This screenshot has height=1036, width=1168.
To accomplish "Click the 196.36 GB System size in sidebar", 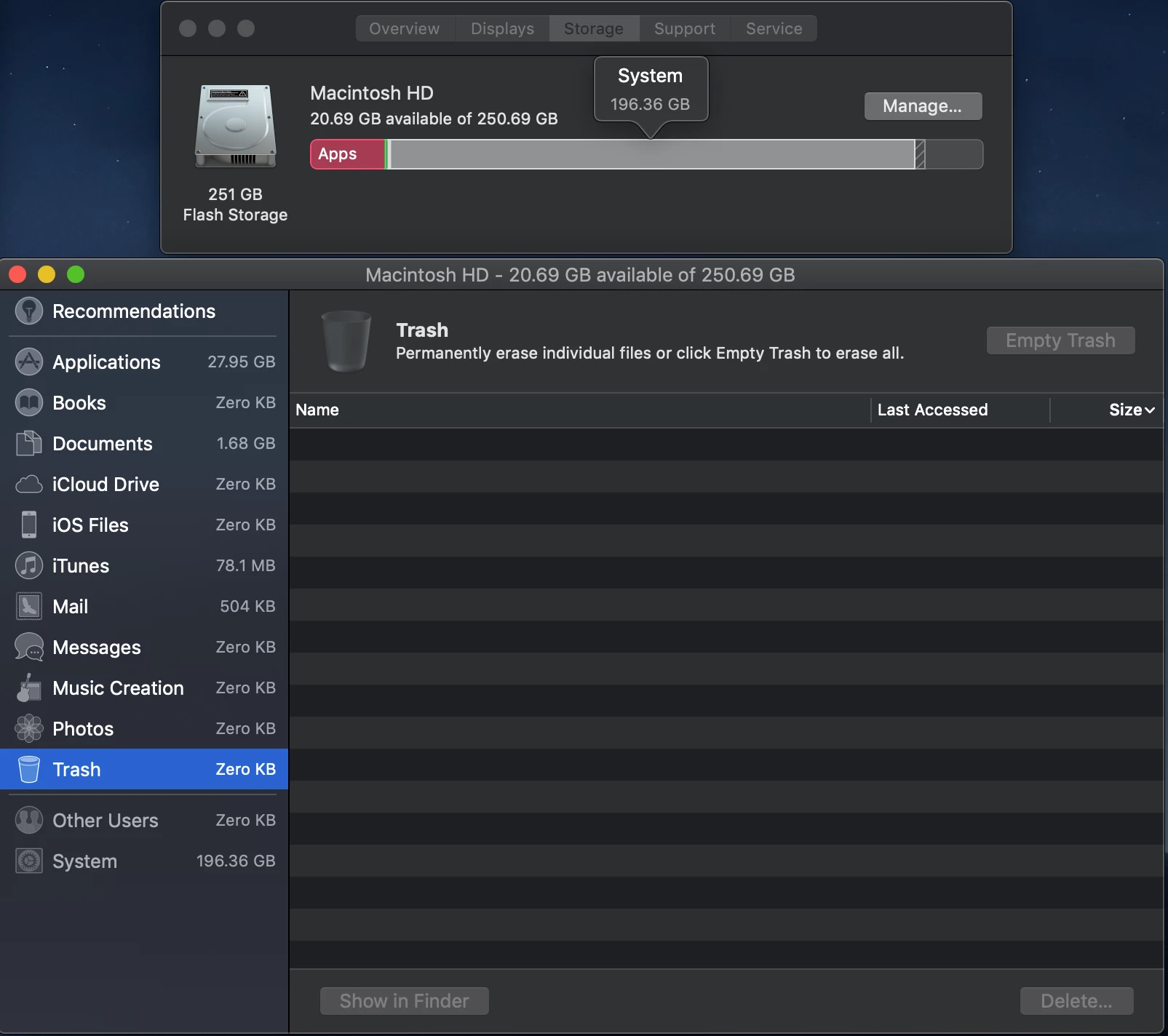I will point(236,861).
